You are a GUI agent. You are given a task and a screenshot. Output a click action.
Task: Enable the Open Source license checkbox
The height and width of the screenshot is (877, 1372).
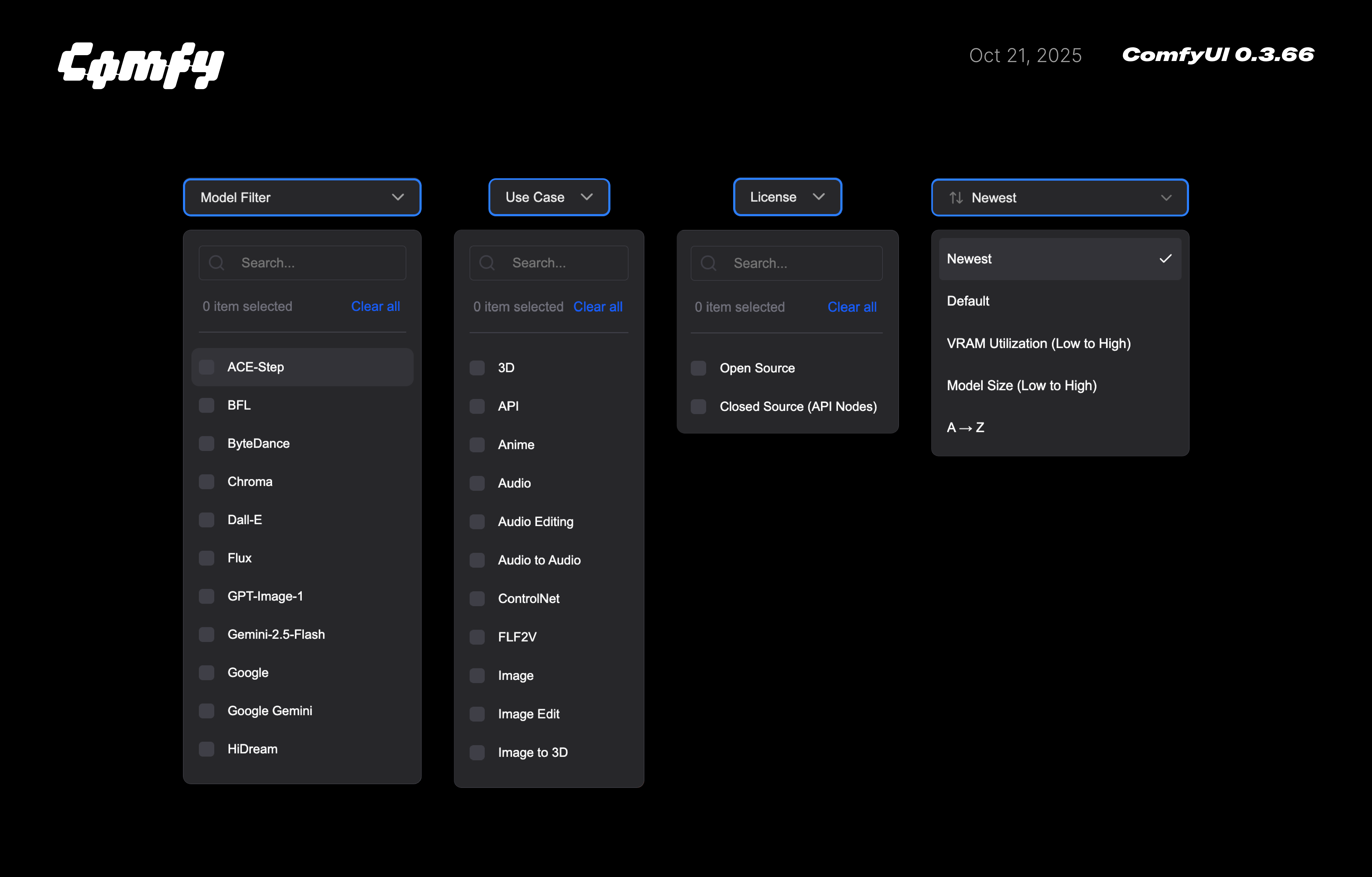698,368
